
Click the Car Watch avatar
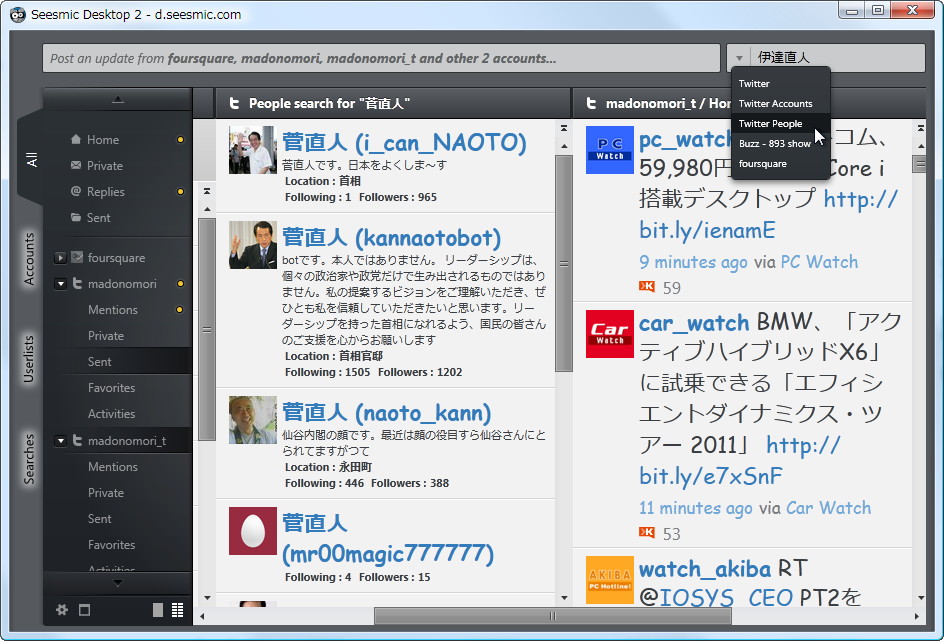[610, 334]
